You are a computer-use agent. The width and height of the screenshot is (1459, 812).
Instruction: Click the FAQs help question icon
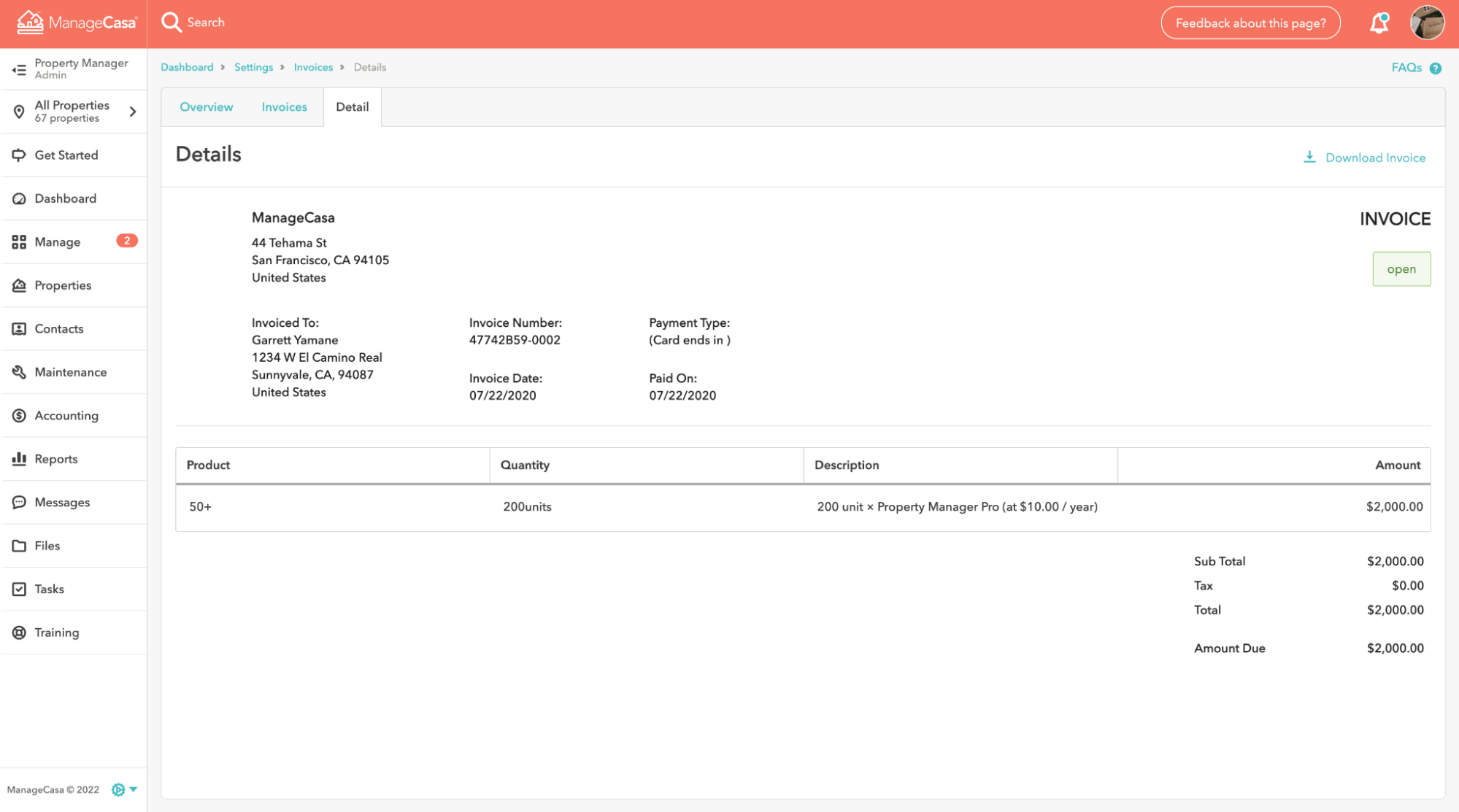(x=1436, y=68)
